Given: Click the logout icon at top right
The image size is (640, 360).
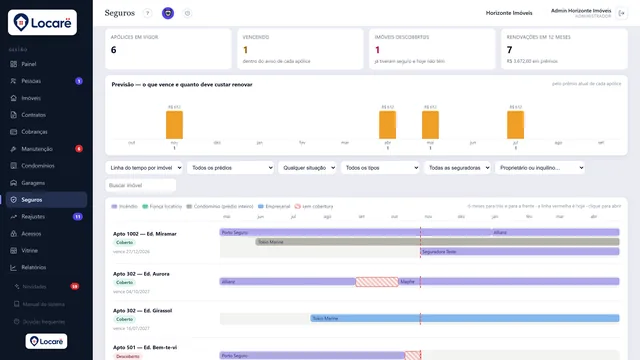Looking at the screenshot, I should [622, 13].
